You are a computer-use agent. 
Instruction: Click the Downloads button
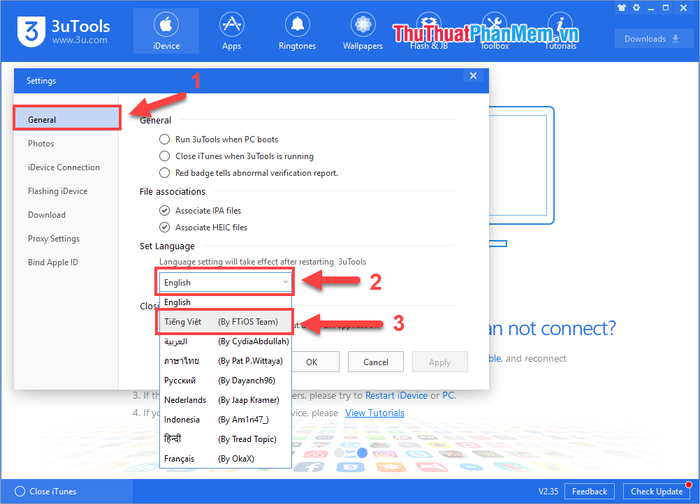[652, 39]
